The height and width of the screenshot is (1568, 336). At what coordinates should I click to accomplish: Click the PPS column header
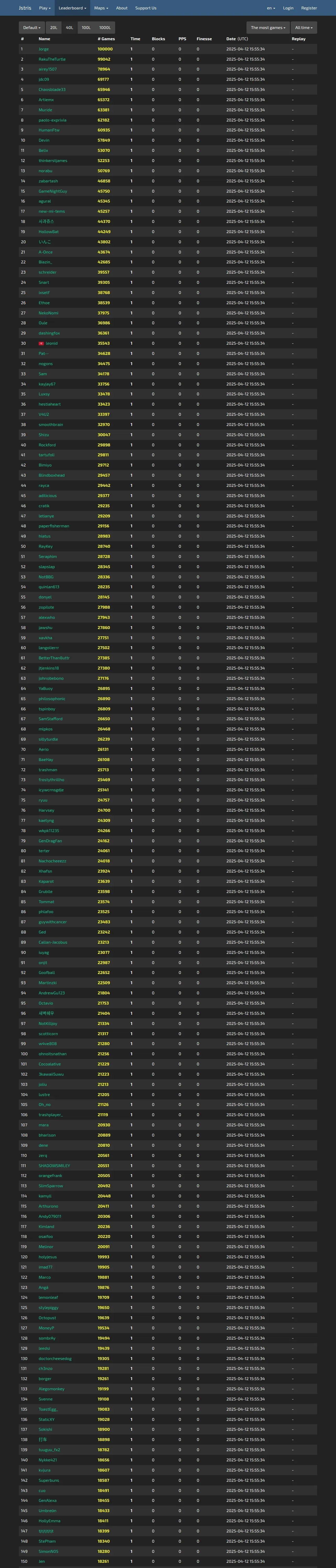(x=182, y=39)
